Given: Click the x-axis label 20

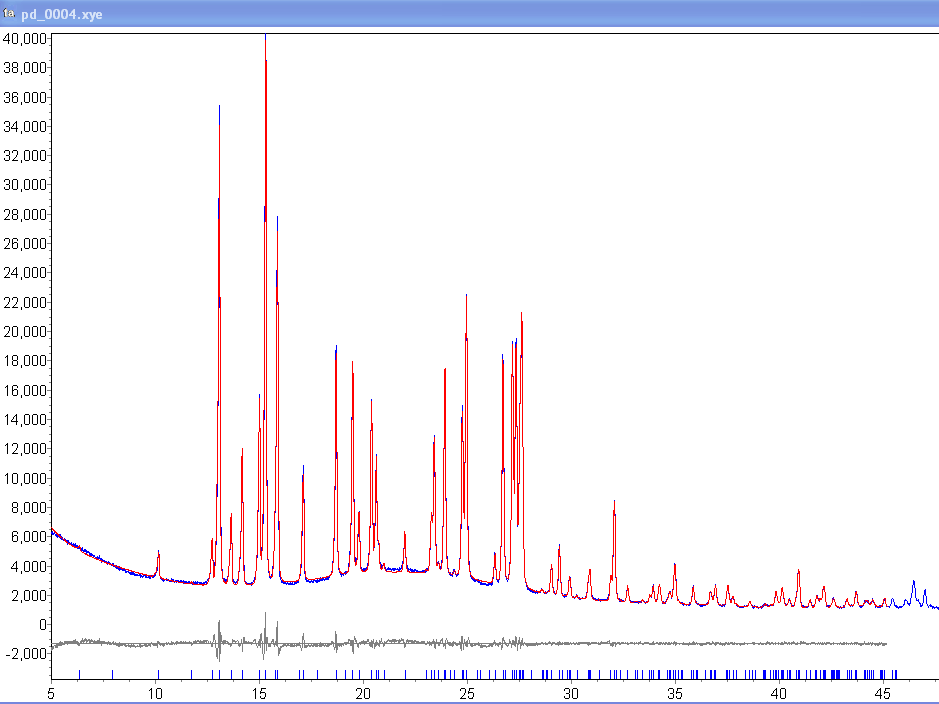Looking at the screenshot, I should pyautogui.click(x=363, y=694).
